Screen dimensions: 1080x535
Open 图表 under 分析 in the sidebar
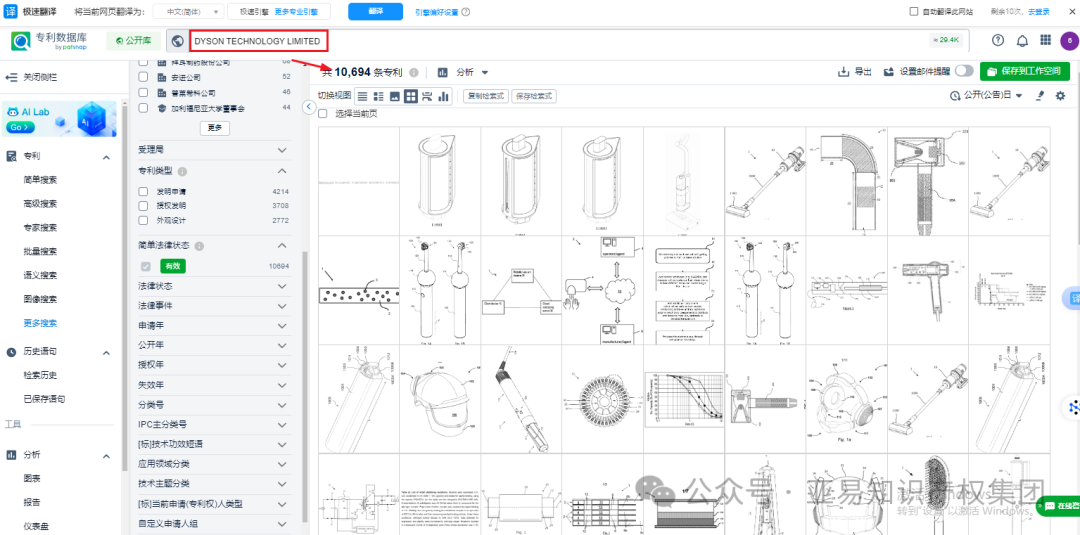tap(32, 479)
